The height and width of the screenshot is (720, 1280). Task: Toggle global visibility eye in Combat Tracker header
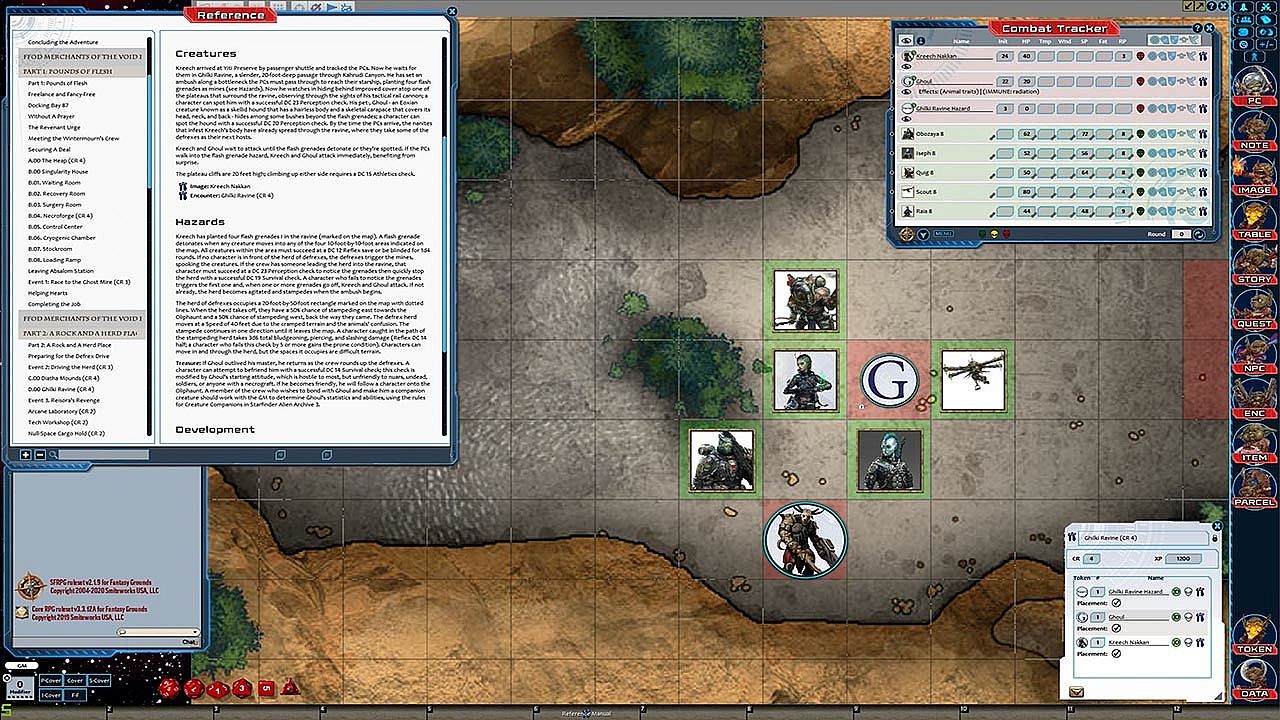pyautogui.click(x=907, y=41)
